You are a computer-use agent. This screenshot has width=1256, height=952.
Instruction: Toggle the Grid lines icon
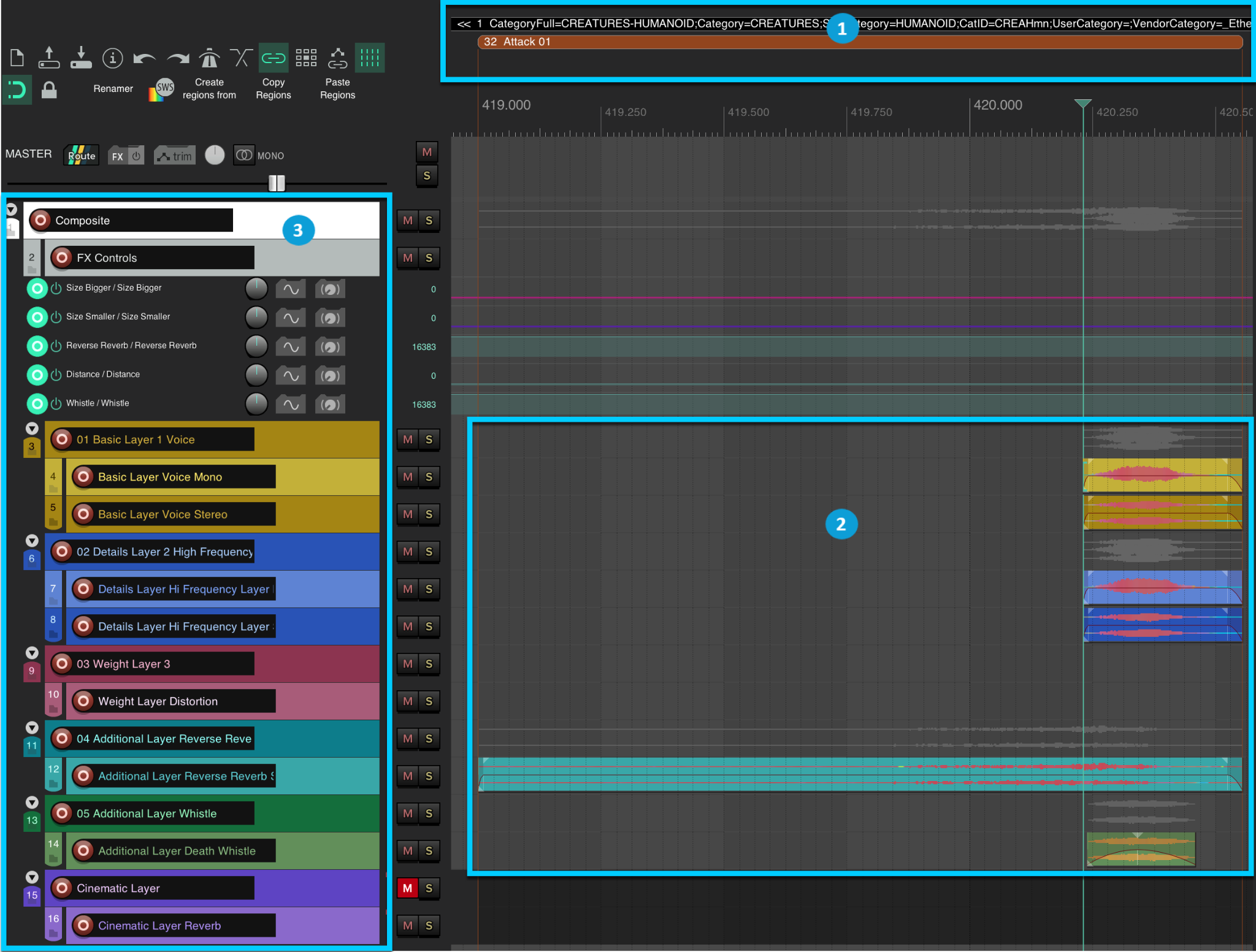(x=370, y=58)
